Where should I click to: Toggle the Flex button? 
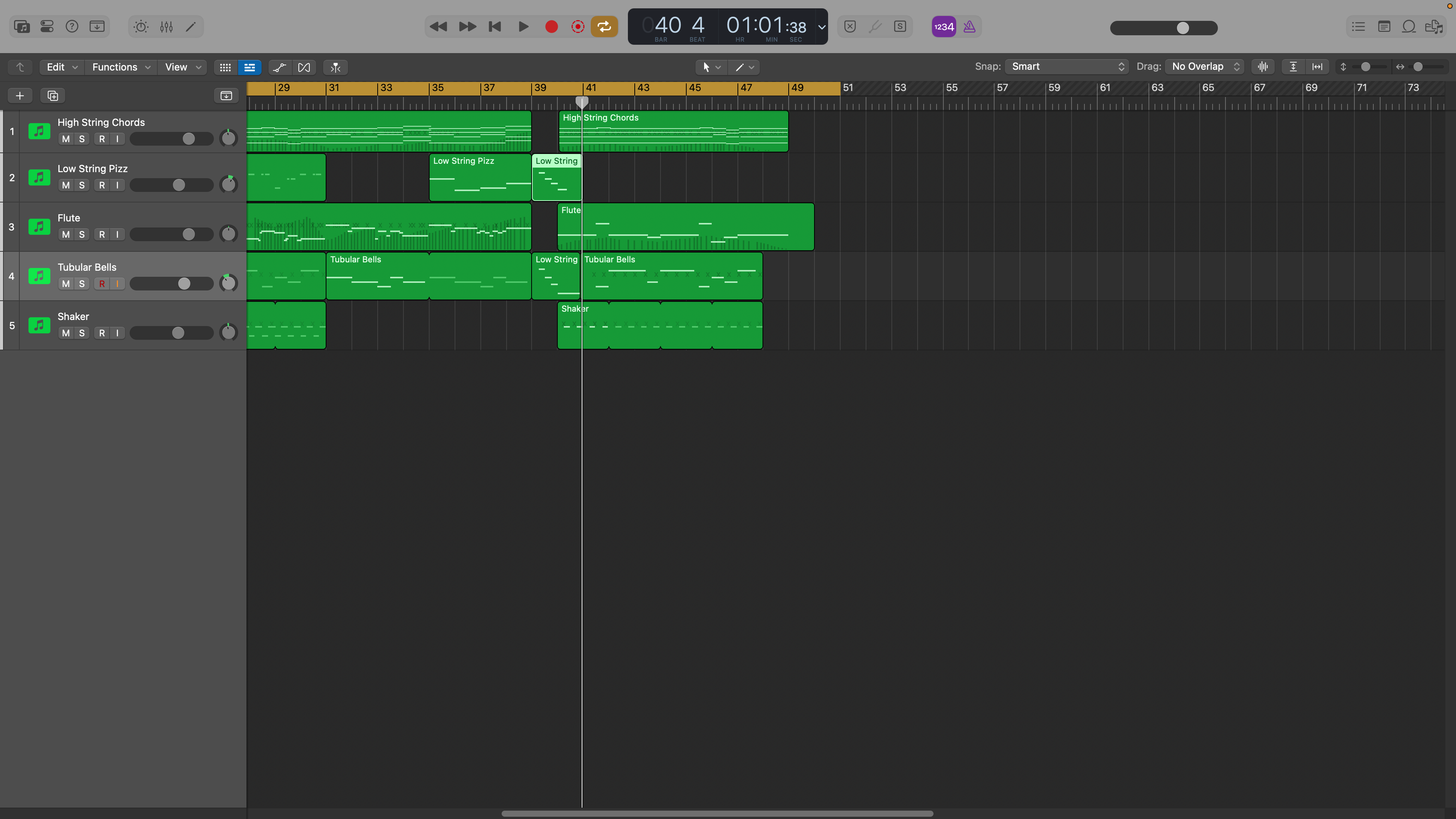tap(304, 67)
